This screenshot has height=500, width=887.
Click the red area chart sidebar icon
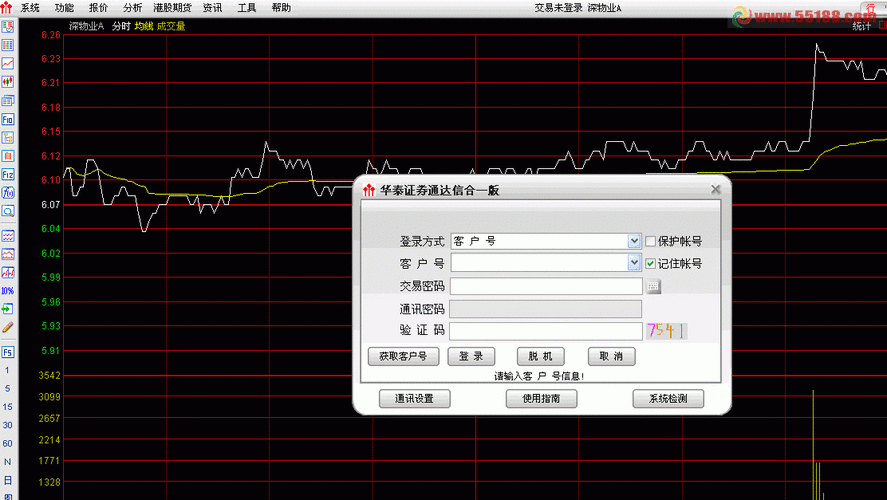(x=7, y=254)
